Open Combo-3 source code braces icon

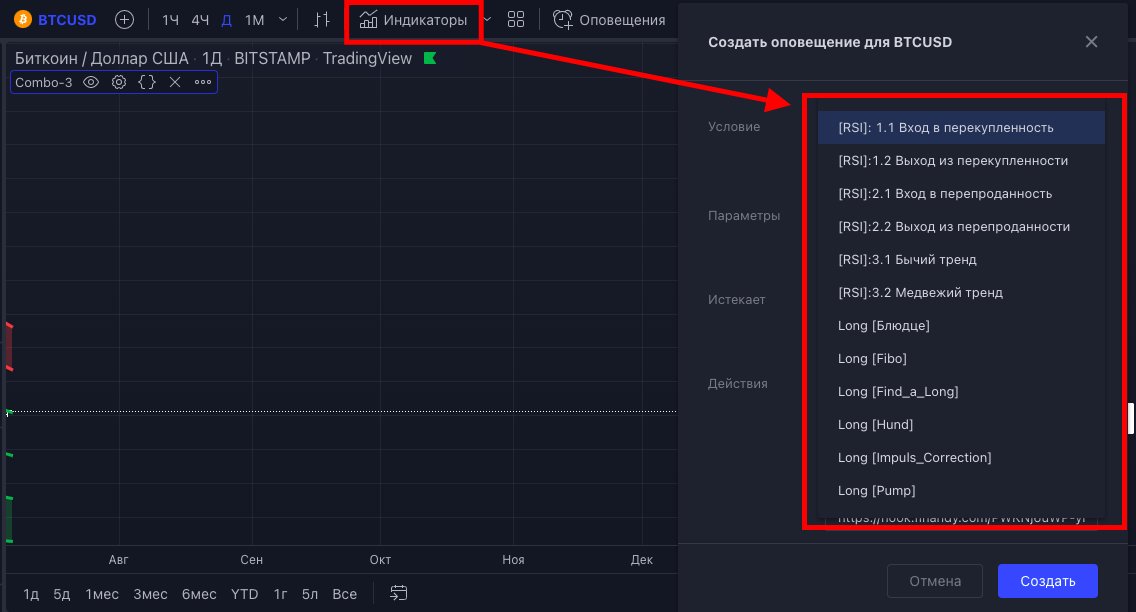147,83
